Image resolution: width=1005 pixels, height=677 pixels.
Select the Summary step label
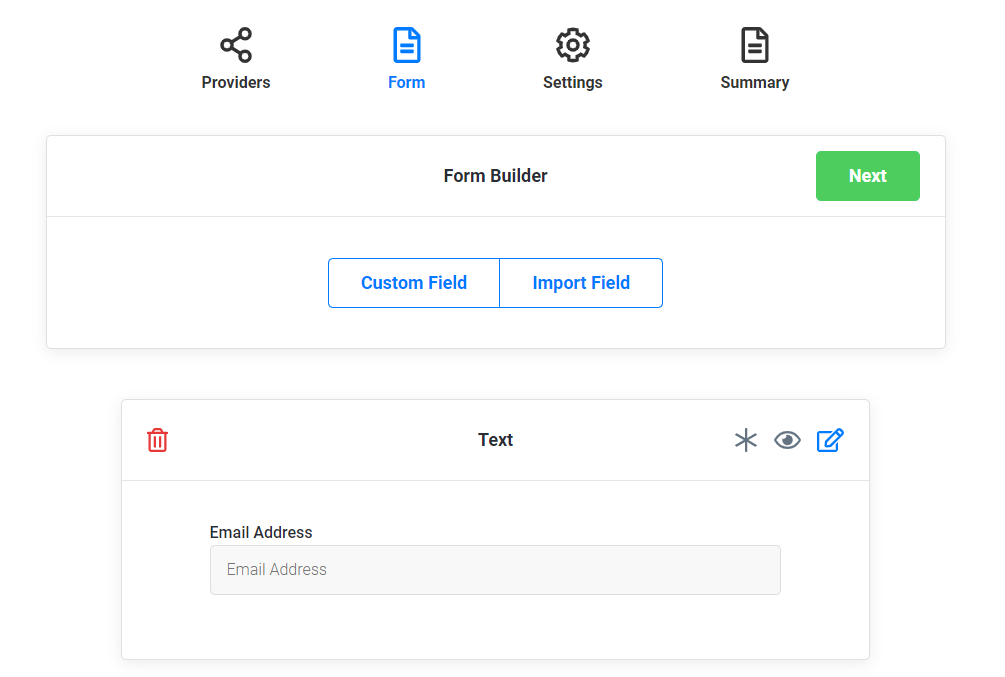(755, 82)
